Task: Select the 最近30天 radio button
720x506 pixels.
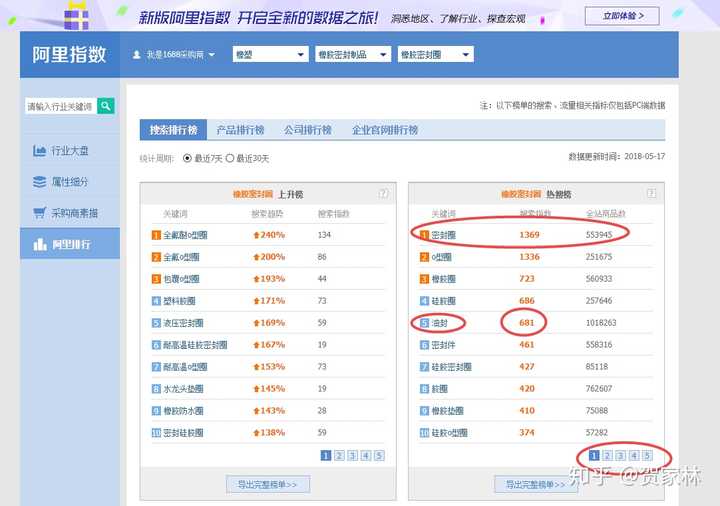Action: (230, 158)
